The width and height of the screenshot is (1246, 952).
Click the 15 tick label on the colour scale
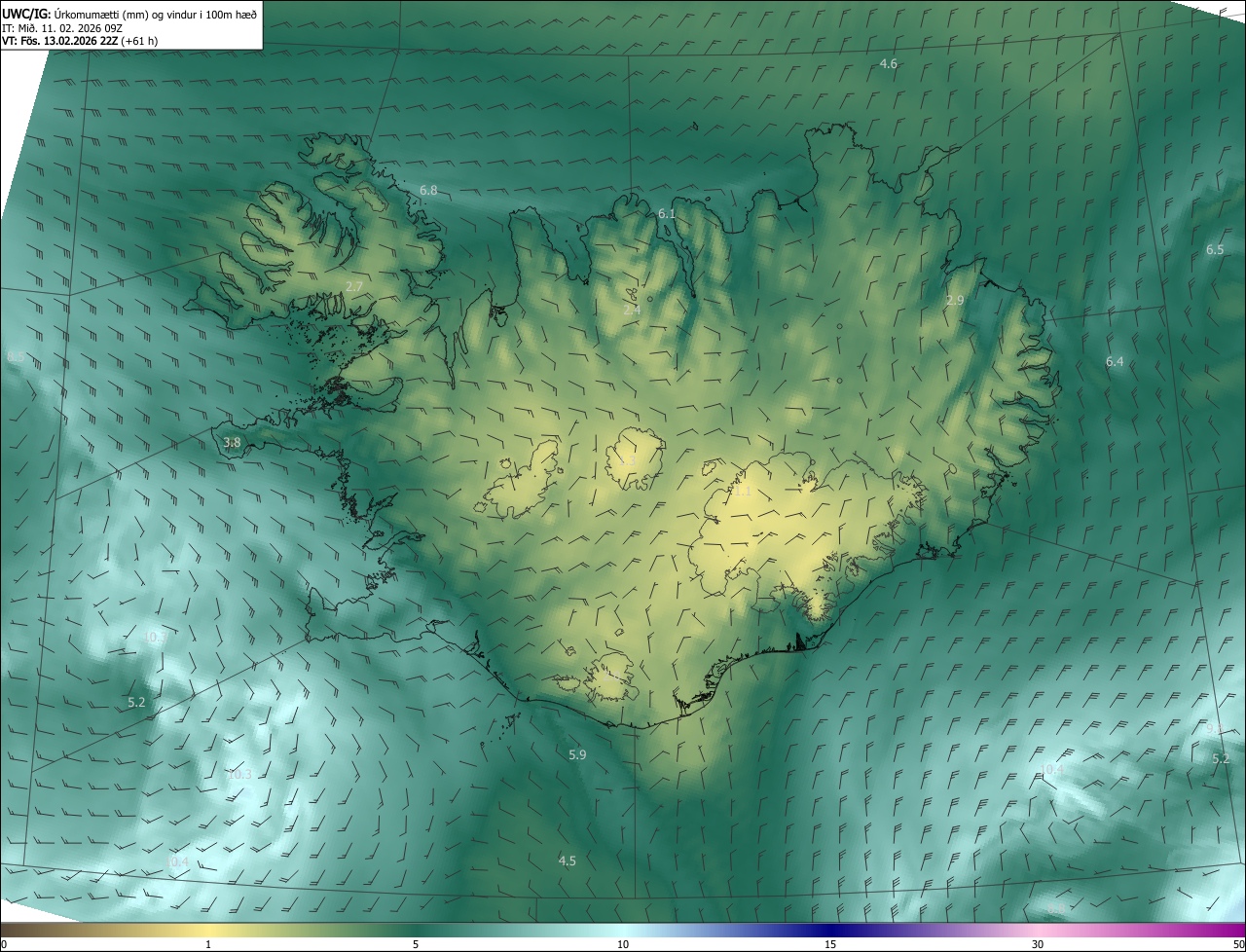(830, 945)
